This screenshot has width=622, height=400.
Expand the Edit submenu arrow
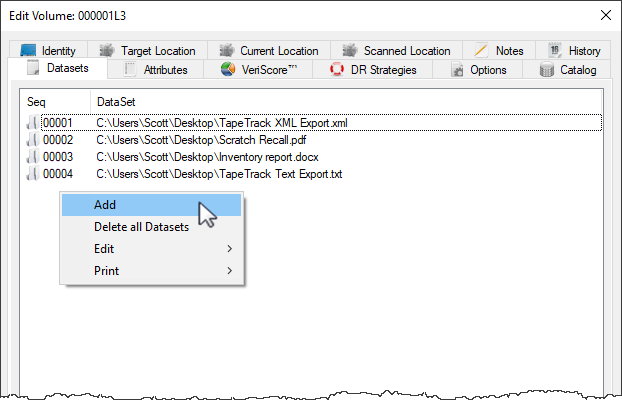230,249
